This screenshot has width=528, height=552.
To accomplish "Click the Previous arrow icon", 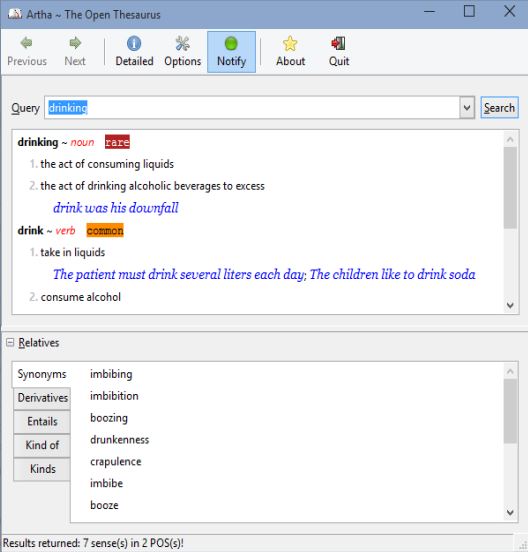I will (x=26, y=43).
